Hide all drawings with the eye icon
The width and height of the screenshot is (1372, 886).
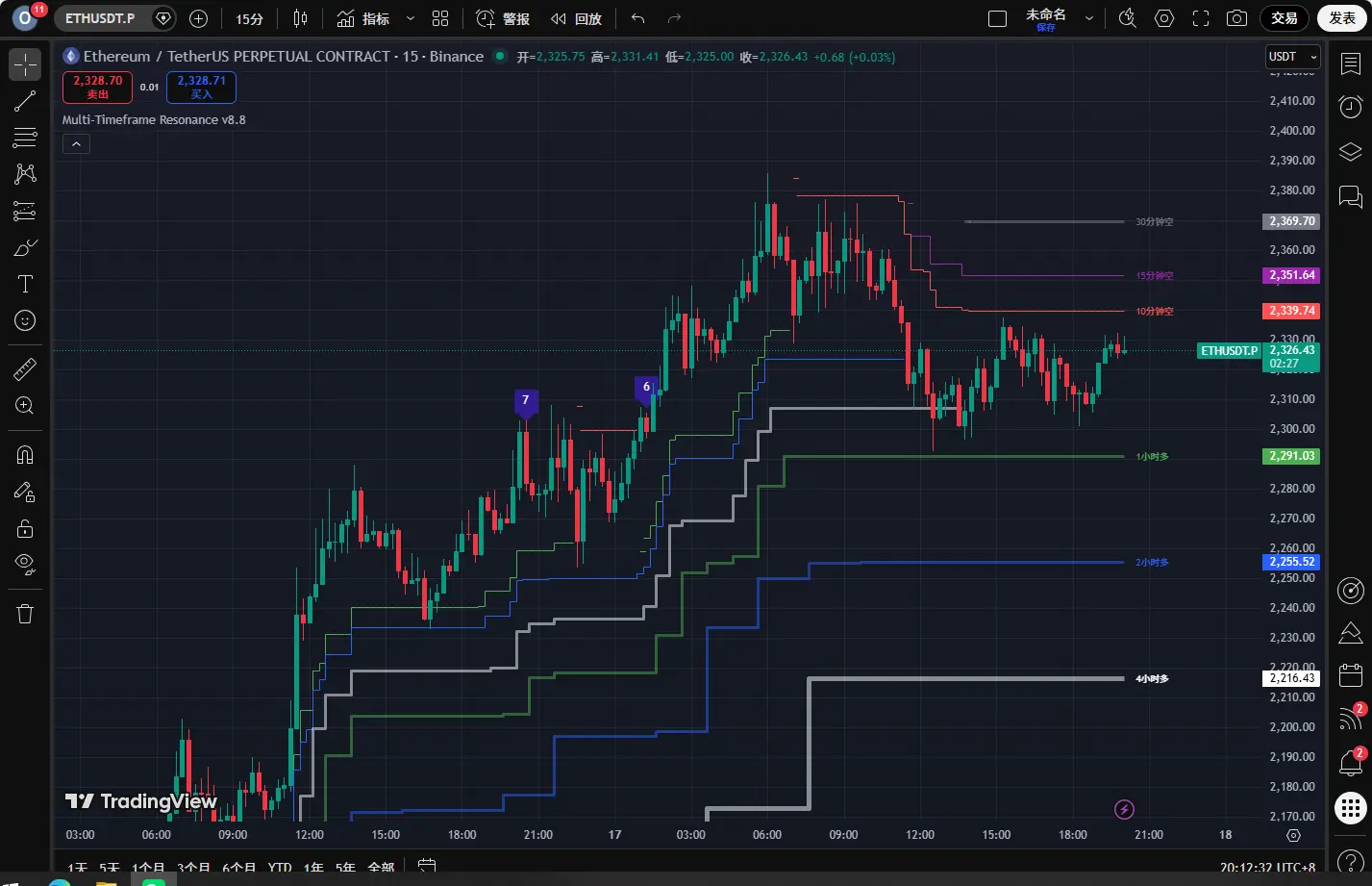click(x=25, y=564)
